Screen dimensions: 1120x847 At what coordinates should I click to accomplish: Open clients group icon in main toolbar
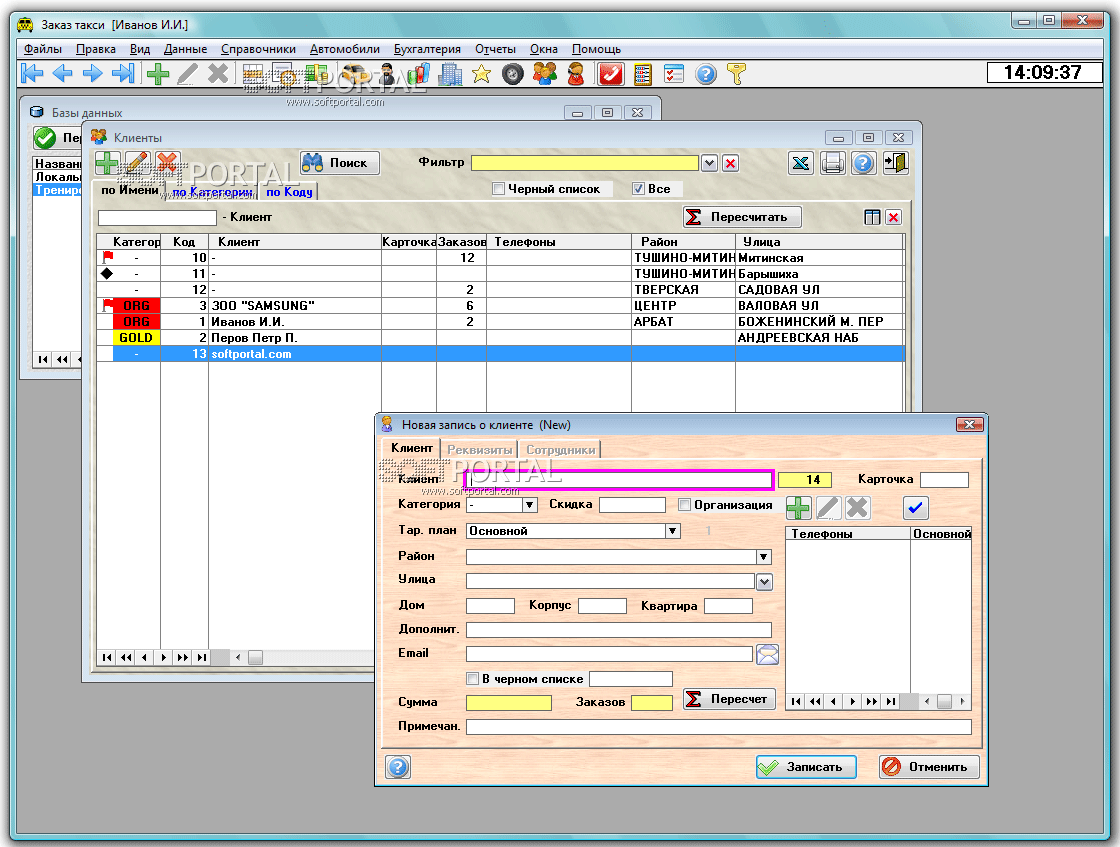click(x=545, y=74)
